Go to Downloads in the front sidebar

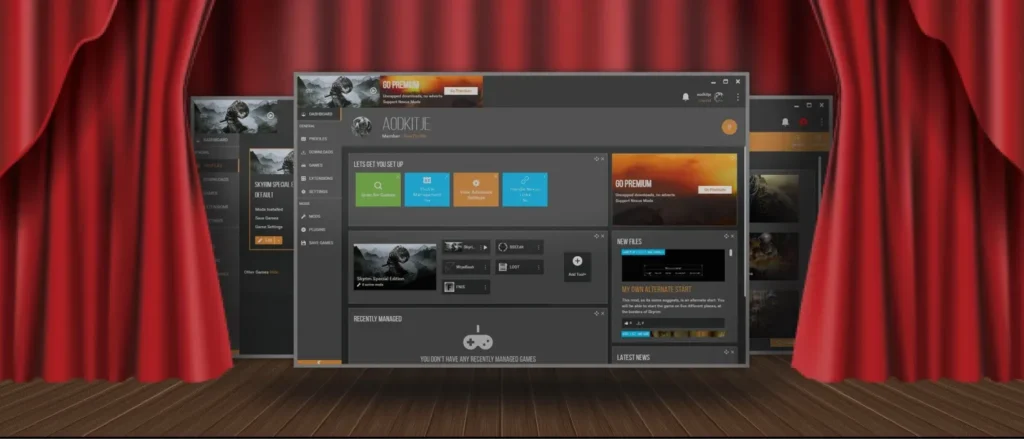point(320,152)
